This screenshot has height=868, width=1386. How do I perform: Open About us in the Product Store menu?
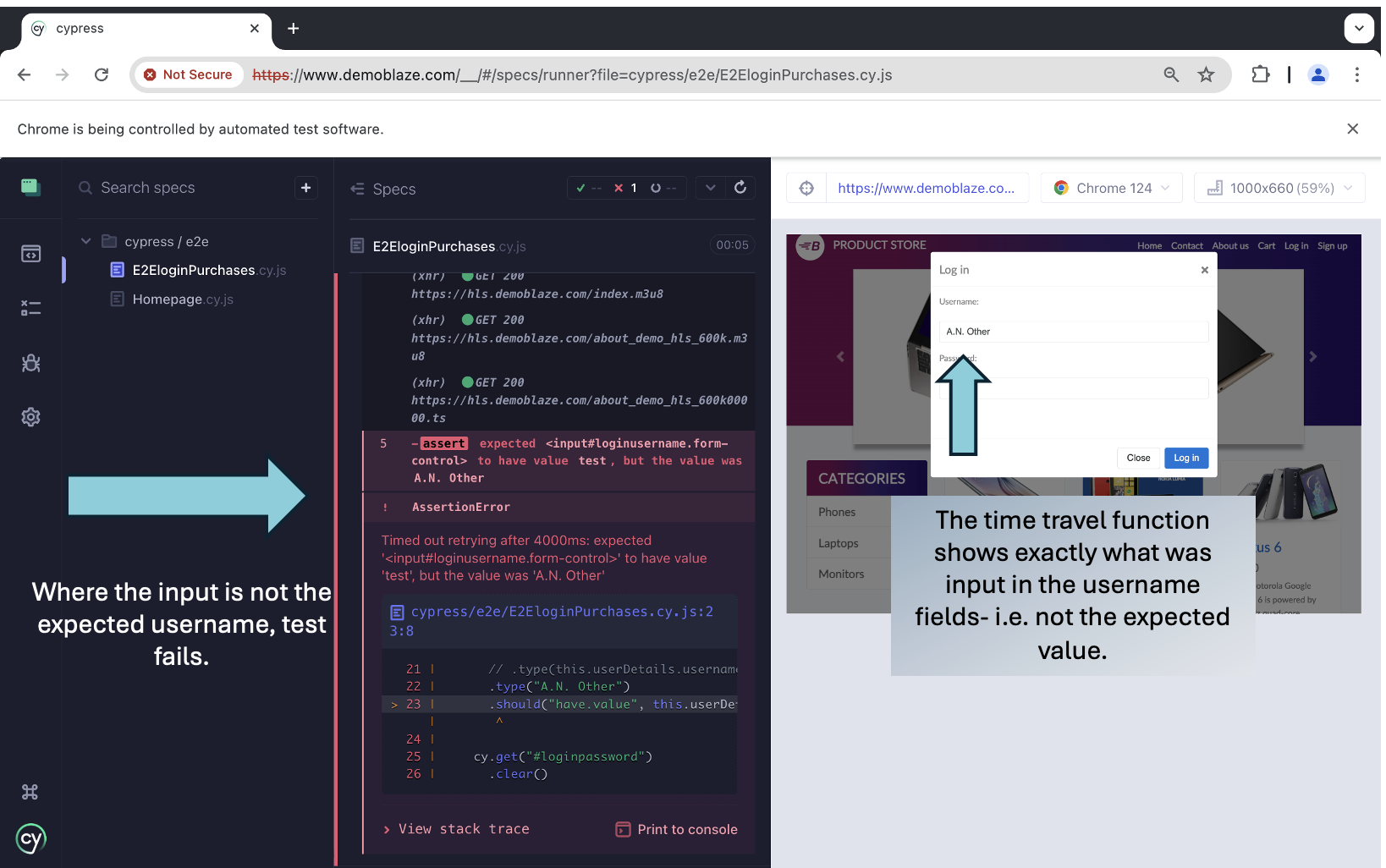[x=1230, y=245]
